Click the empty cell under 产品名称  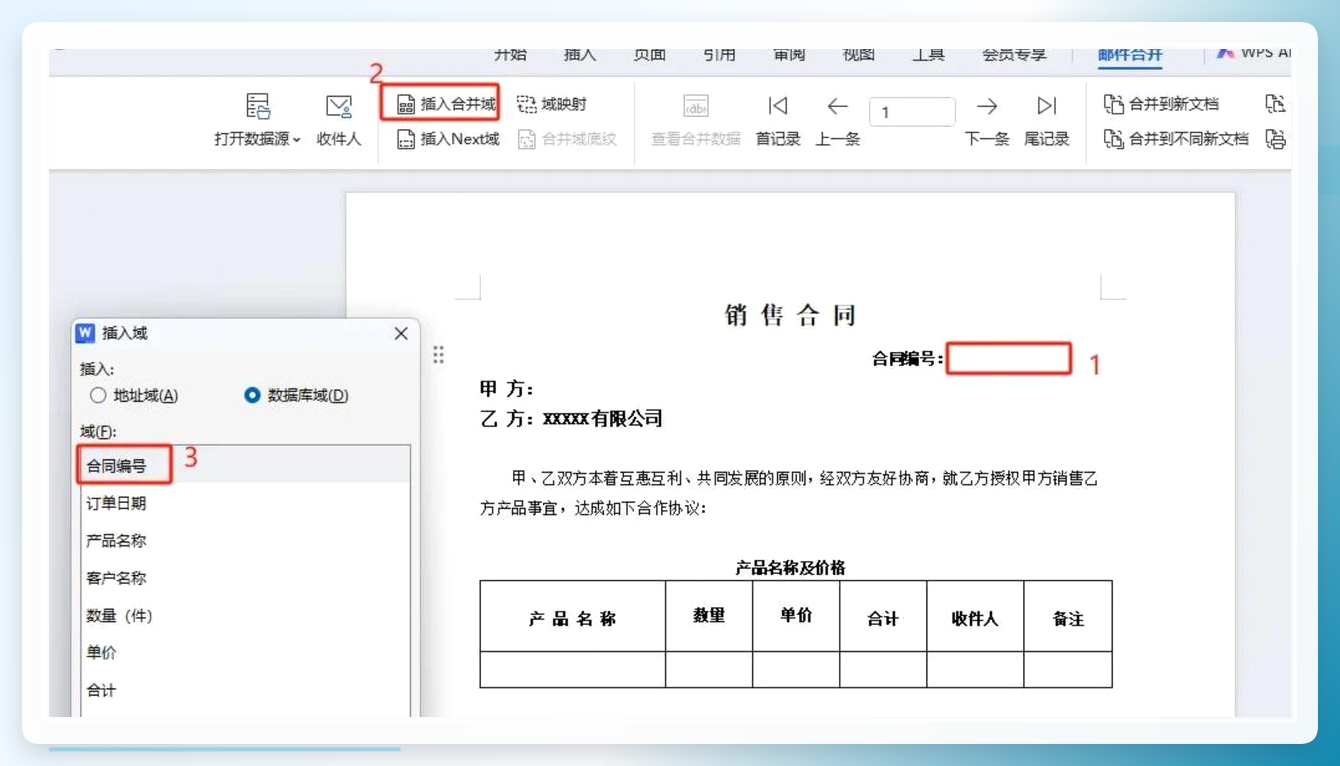pos(573,669)
